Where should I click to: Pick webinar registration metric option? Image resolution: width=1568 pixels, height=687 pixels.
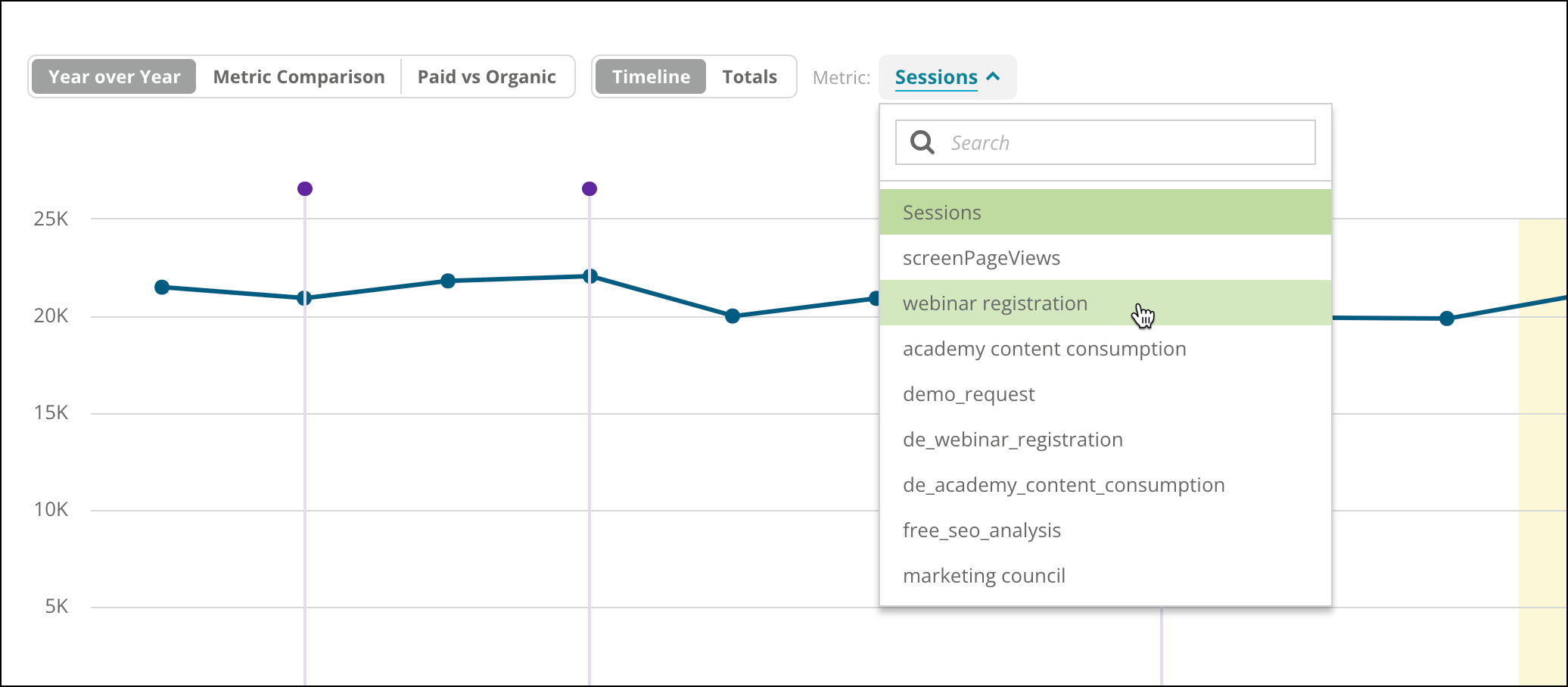pos(1105,303)
